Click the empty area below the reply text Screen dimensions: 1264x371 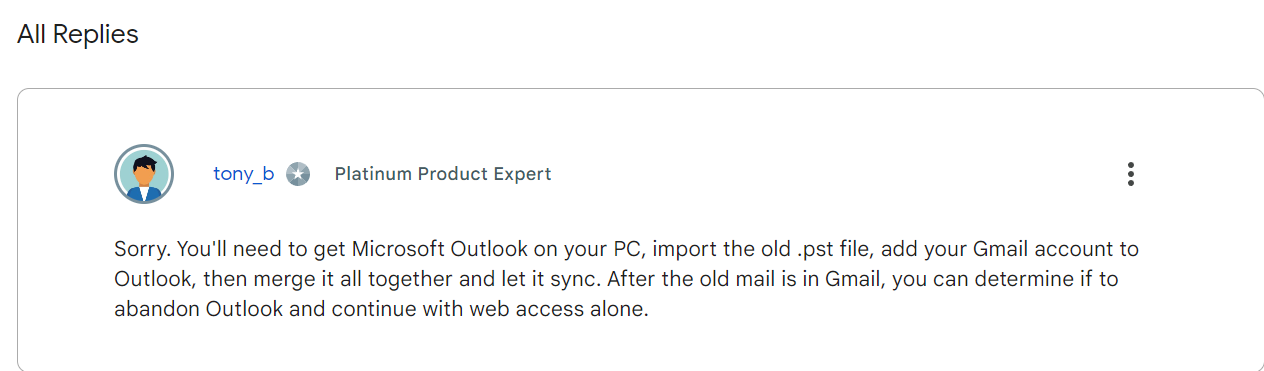coord(640,345)
